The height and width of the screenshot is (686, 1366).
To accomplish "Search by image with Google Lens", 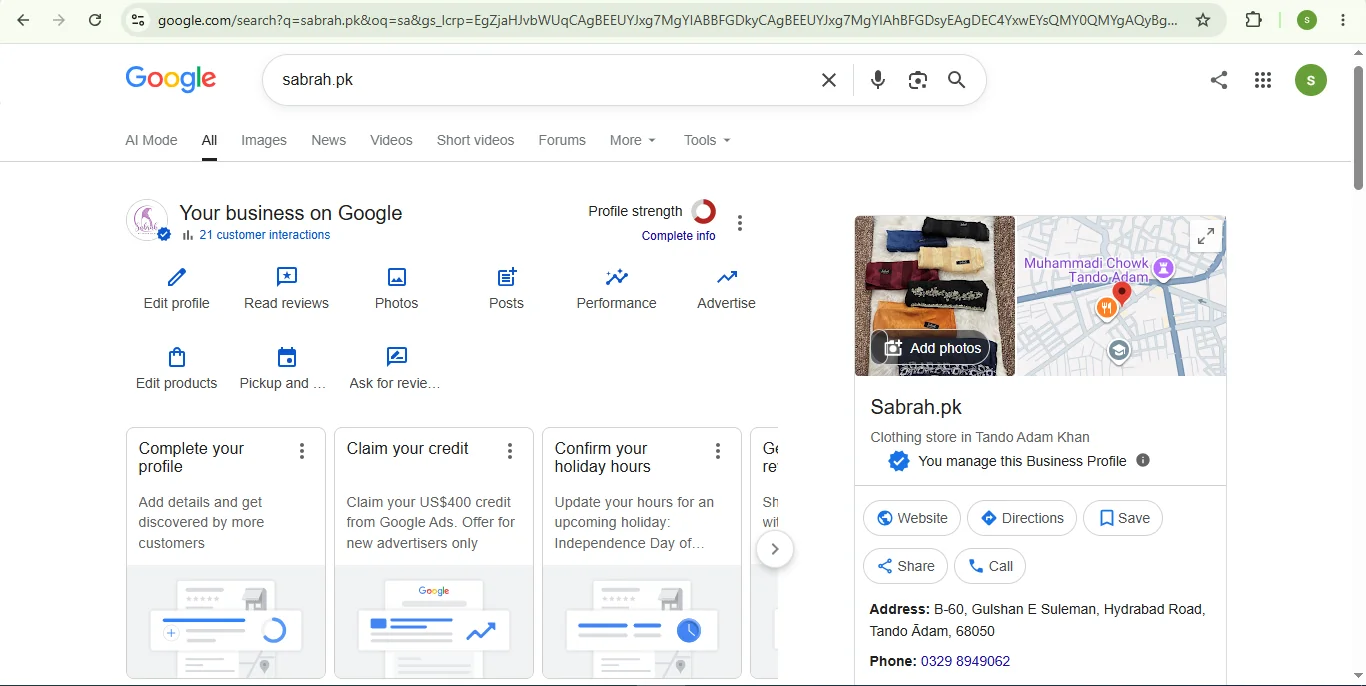I will point(918,80).
